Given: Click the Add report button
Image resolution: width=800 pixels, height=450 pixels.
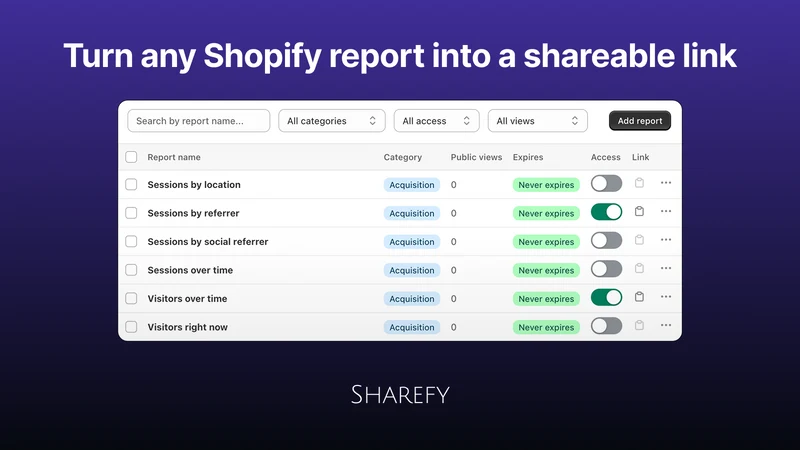Looking at the screenshot, I should tap(640, 121).
